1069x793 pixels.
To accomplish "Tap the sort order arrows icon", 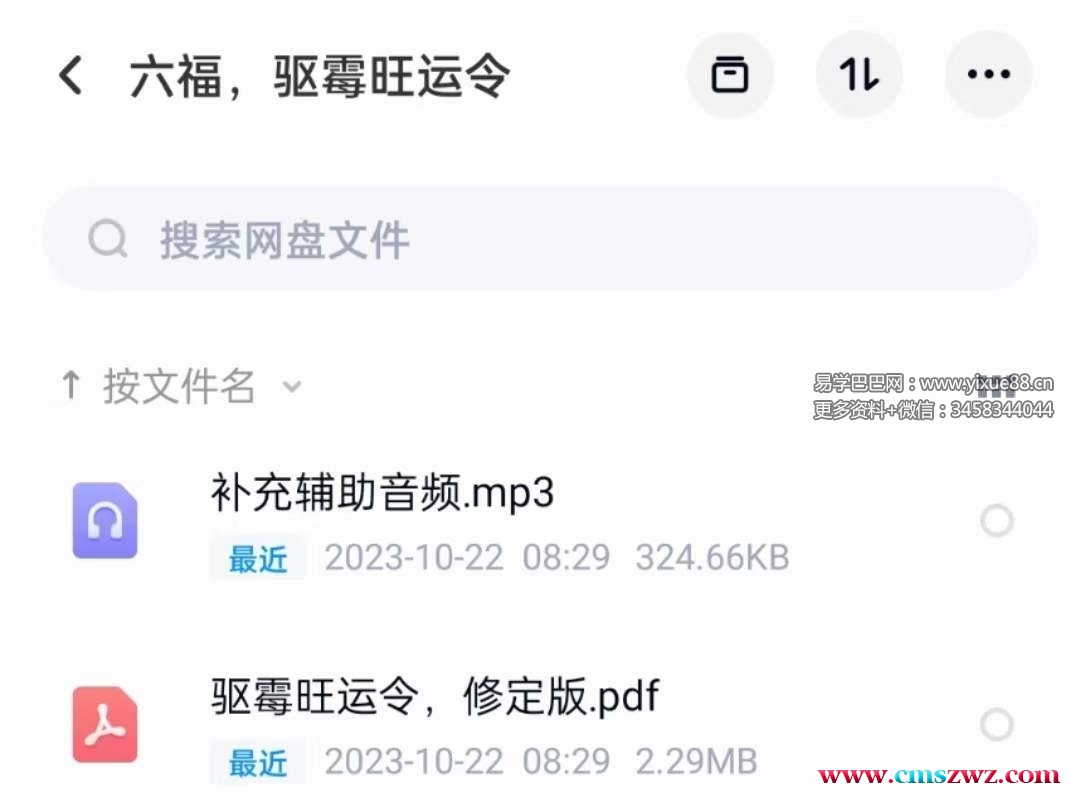I will pos(859,74).
